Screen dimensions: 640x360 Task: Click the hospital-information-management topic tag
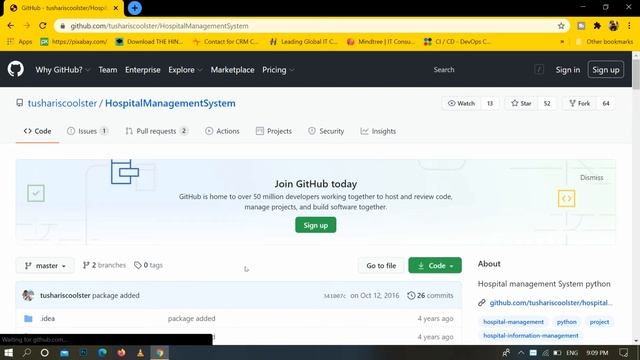click(x=531, y=336)
